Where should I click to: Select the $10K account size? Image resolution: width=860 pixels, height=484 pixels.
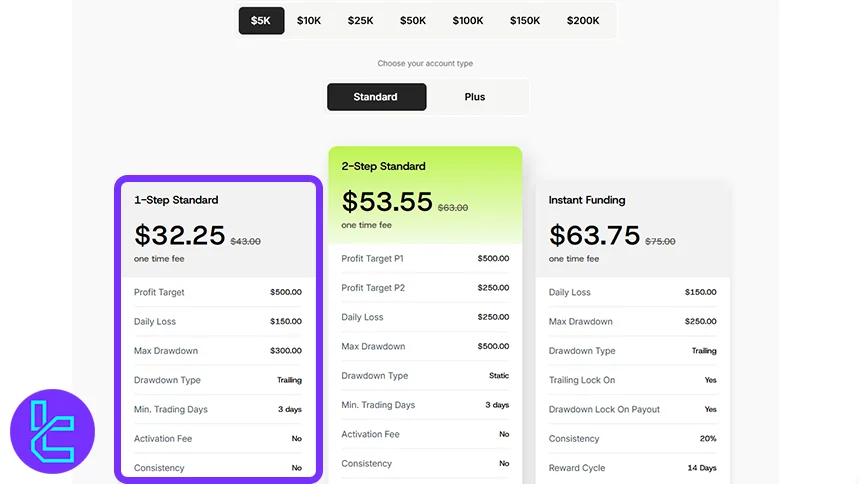pos(309,20)
